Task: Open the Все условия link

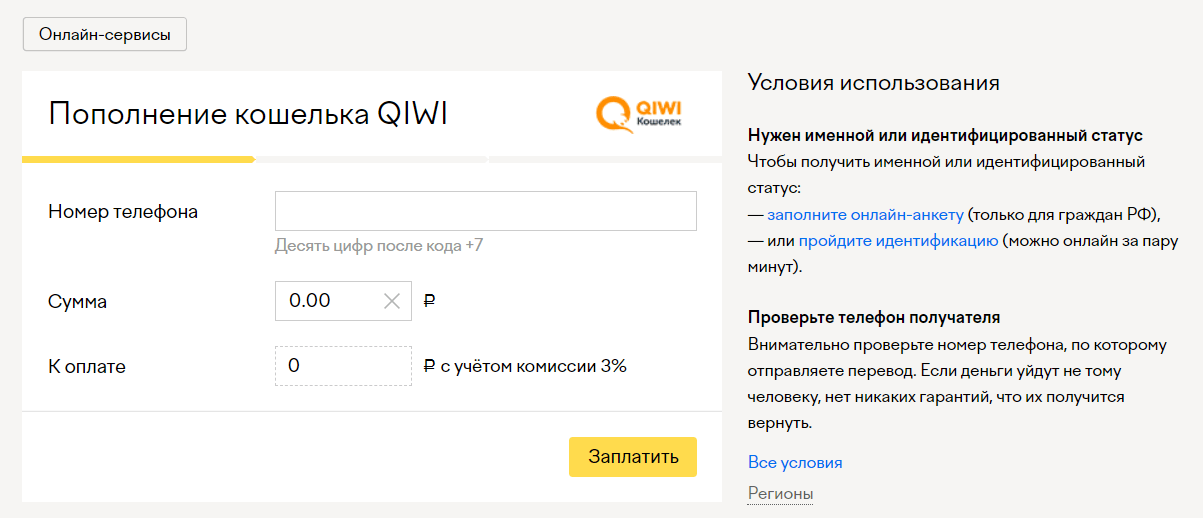Action: pyautogui.click(x=795, y=463)
